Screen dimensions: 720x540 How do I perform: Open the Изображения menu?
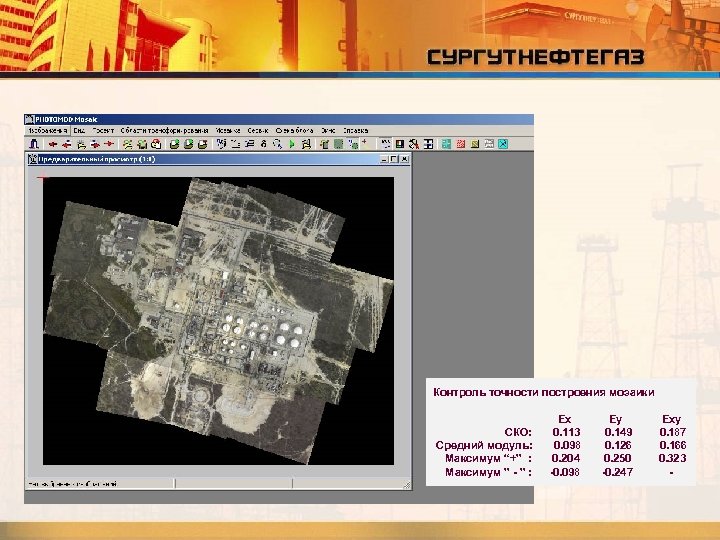48,130
